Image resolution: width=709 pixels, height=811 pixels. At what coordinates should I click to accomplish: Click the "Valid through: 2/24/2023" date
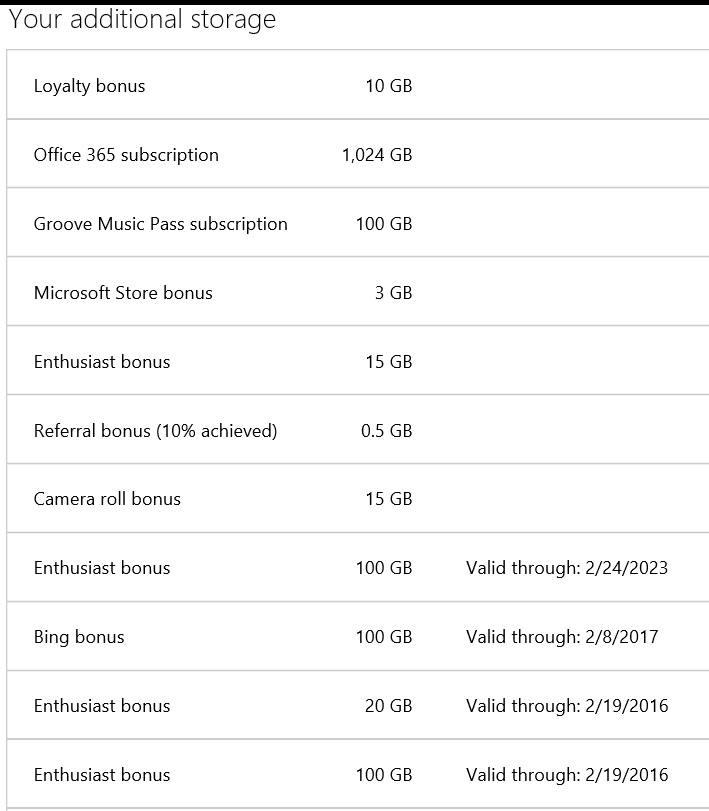(x=566, y=568)
